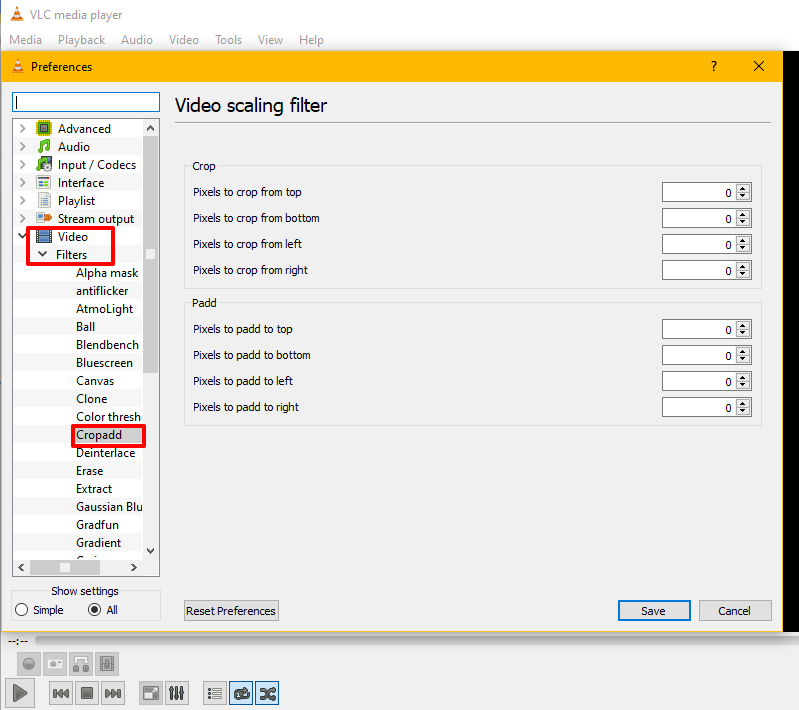Open the Playback menu

[82, 40]
